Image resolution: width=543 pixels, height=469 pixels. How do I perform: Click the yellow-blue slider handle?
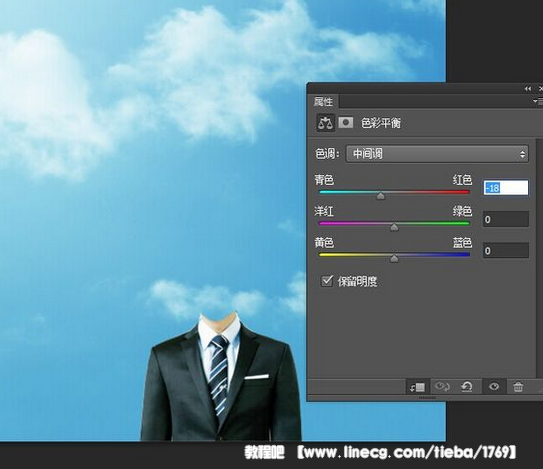pos(394,258)
